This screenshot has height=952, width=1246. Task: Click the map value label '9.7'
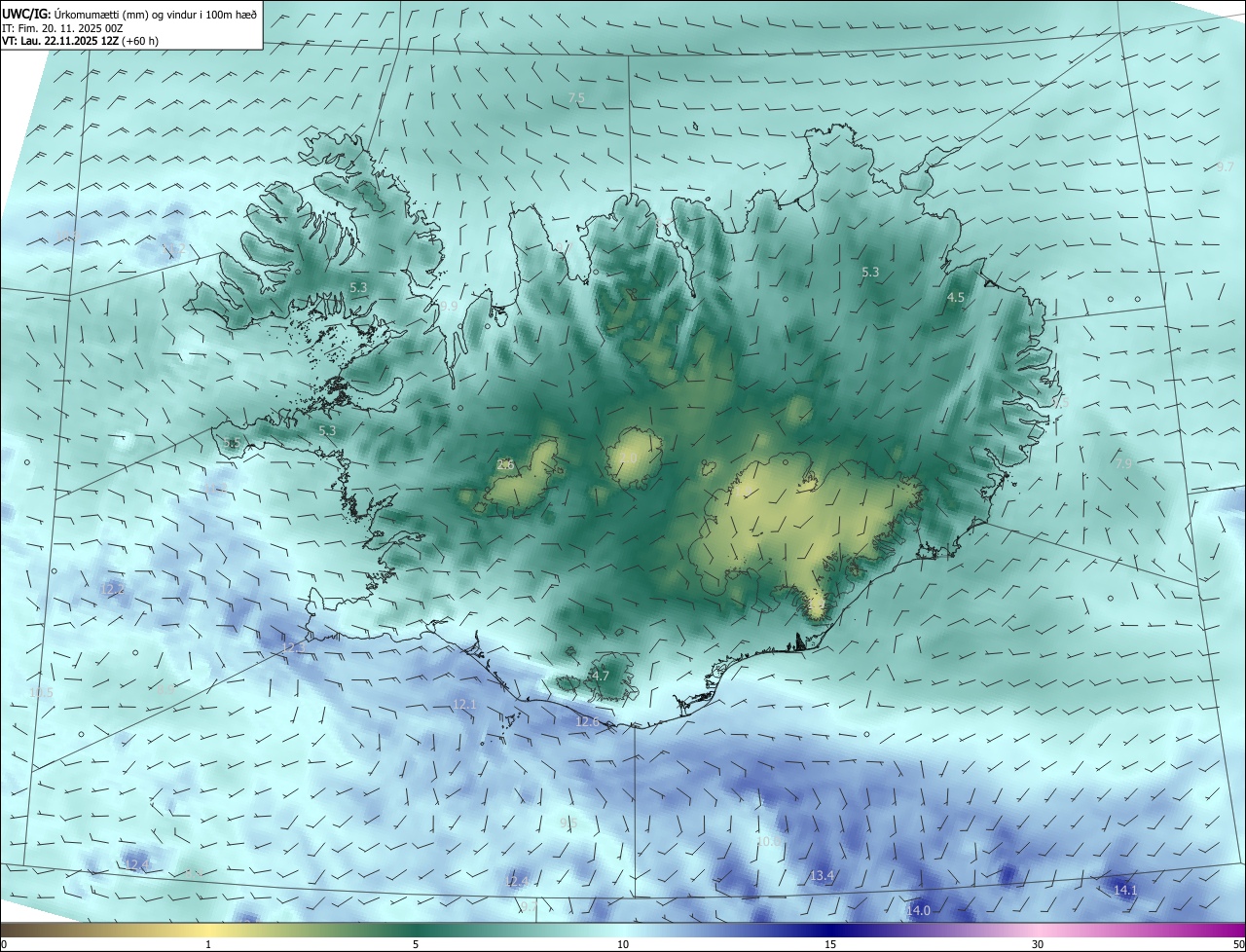pyautogui.click(x=1226, y=166)
